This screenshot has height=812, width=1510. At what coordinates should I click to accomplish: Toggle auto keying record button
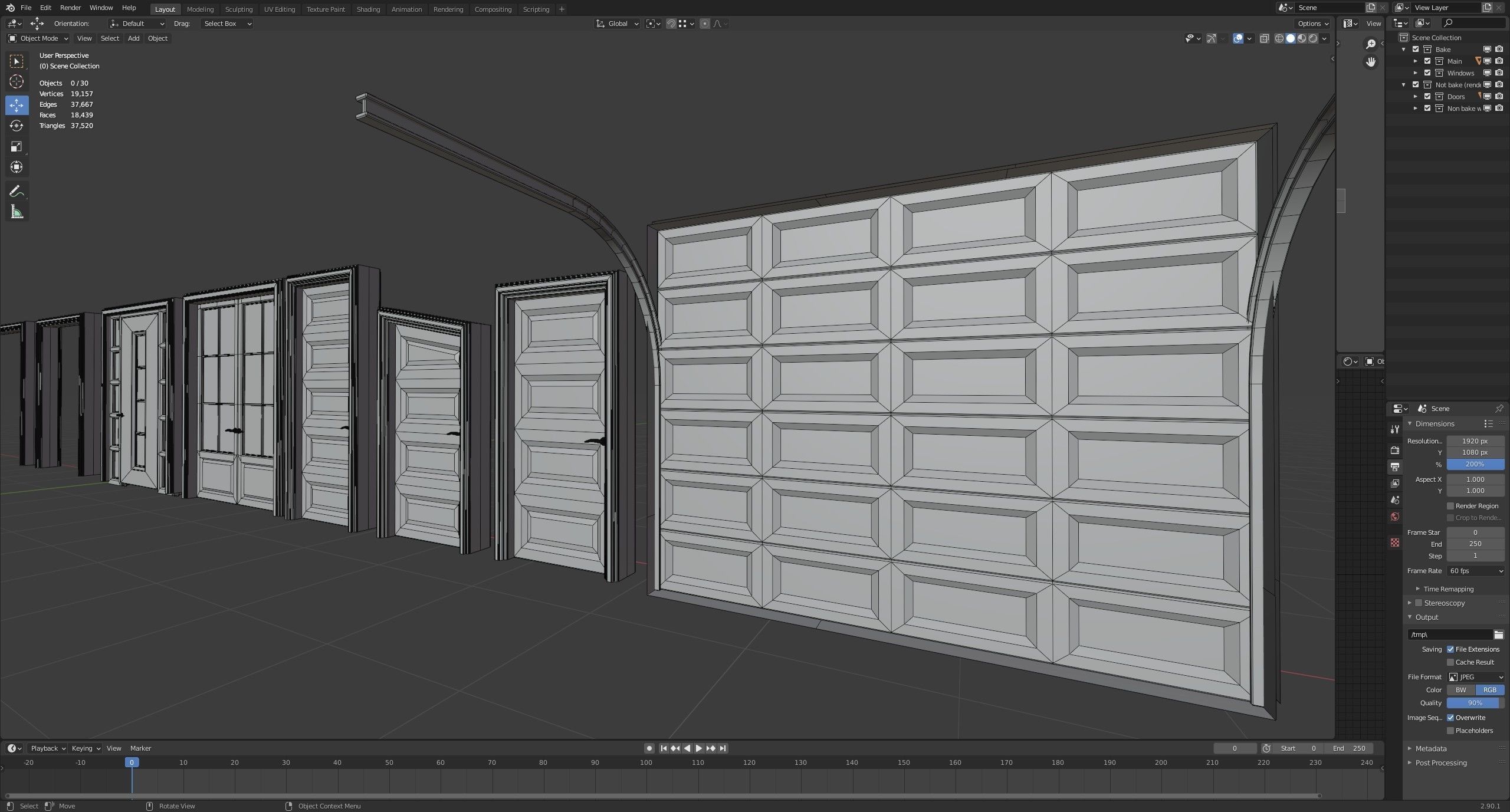click(x=649, y=748)
